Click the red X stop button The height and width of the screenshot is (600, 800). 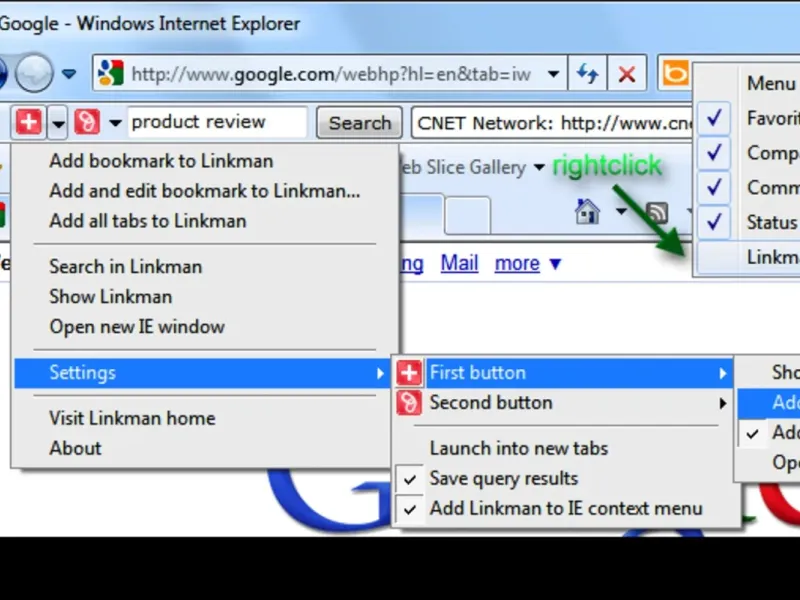click(627, 74)
